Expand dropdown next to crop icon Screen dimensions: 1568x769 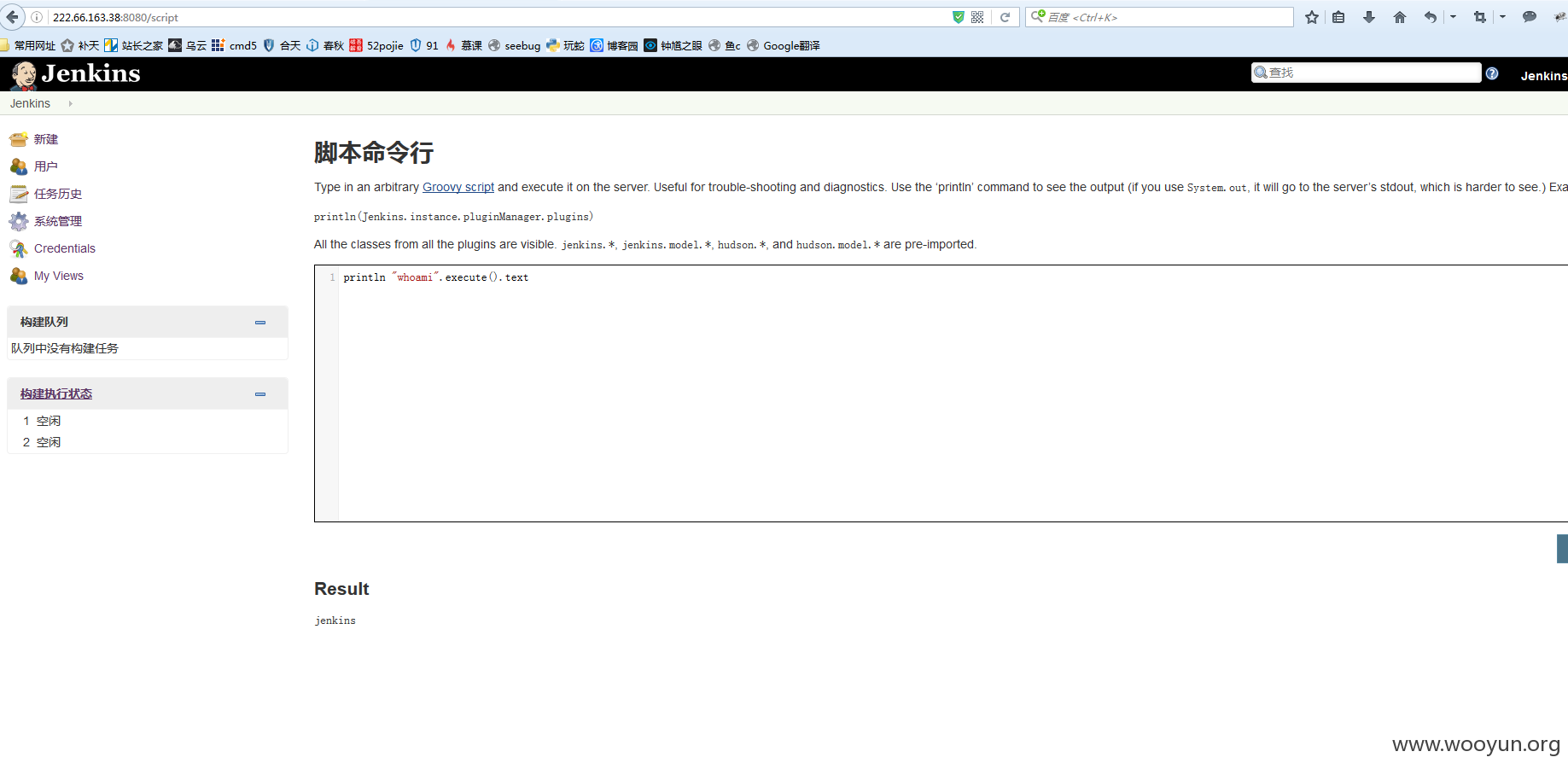[x=1502, y=17]
